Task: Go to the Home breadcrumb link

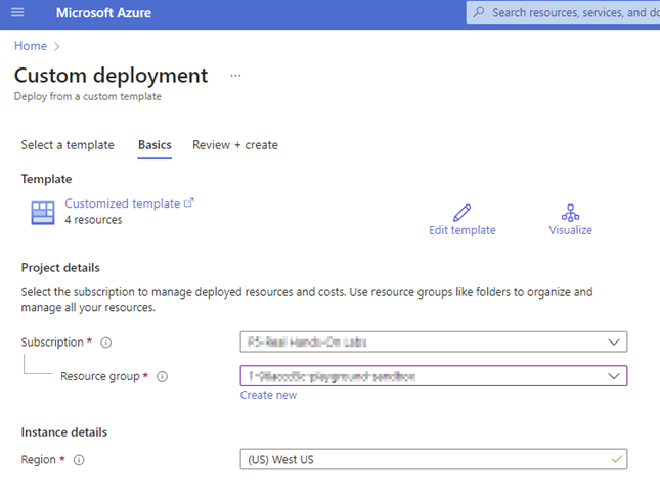Action: (30, 46)
